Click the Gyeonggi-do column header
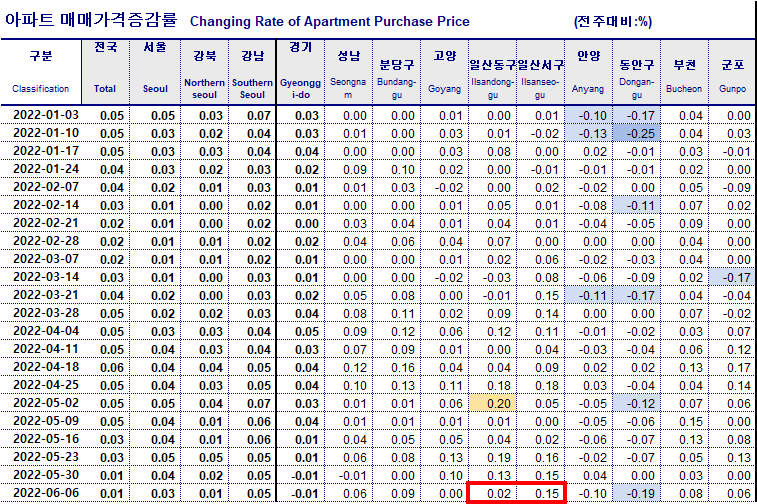 (300, 71)
